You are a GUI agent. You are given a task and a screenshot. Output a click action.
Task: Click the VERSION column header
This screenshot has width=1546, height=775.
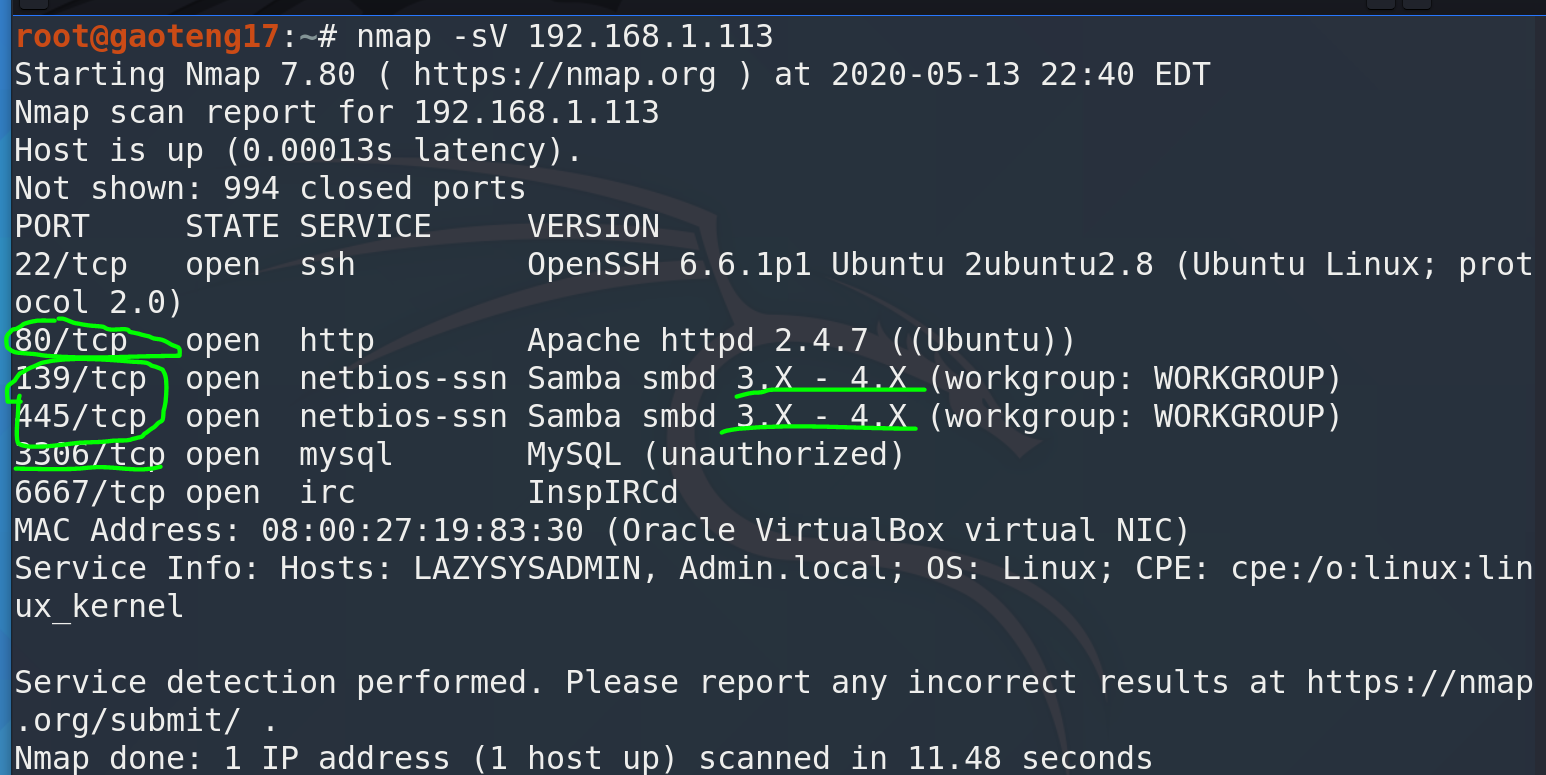(x=593, y=227)
